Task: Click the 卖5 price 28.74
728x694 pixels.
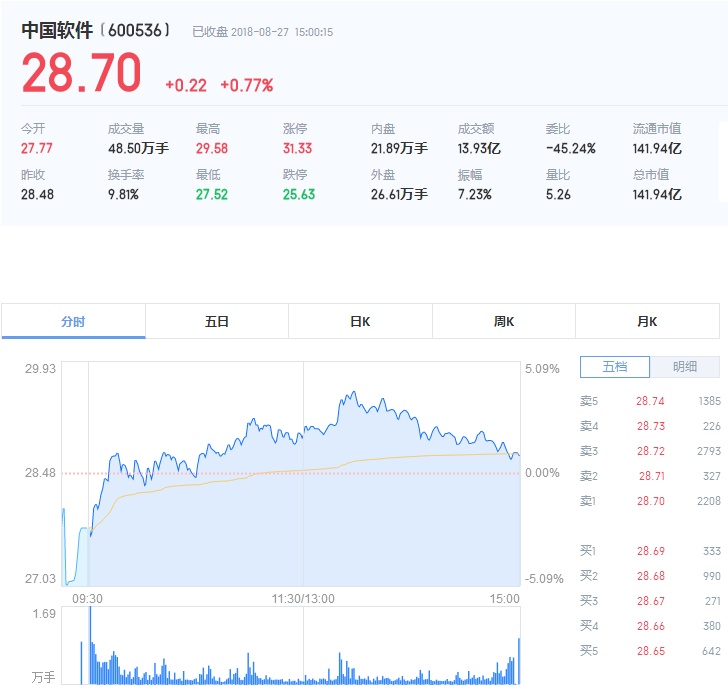Action: coord(650,401)
